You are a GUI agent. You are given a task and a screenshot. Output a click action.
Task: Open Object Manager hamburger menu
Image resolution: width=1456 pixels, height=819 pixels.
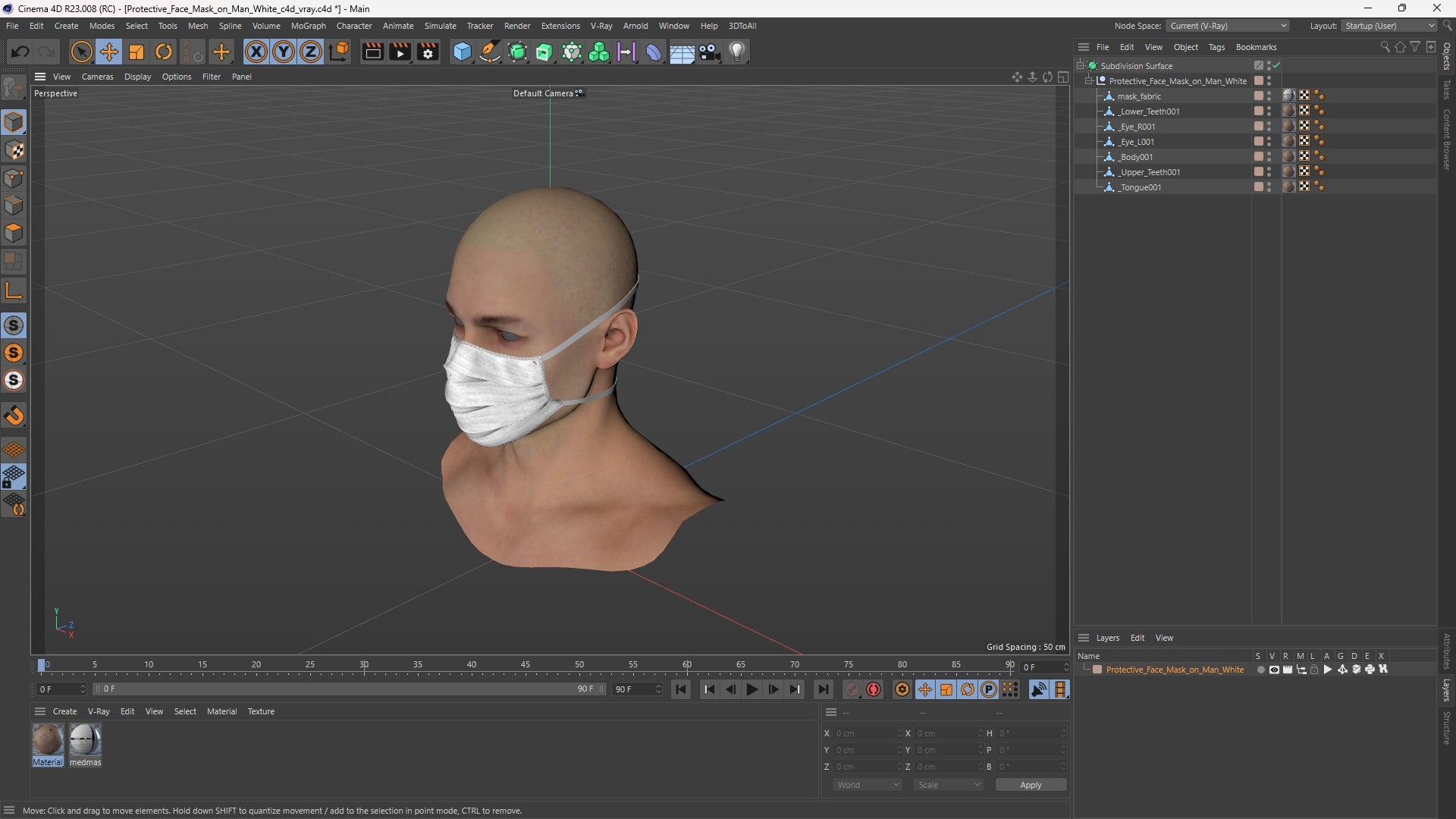tap(1084, 47)
